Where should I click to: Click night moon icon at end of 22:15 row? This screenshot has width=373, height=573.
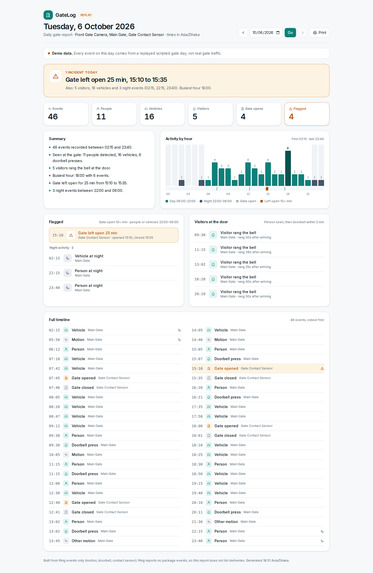click(x=322, y=531)
